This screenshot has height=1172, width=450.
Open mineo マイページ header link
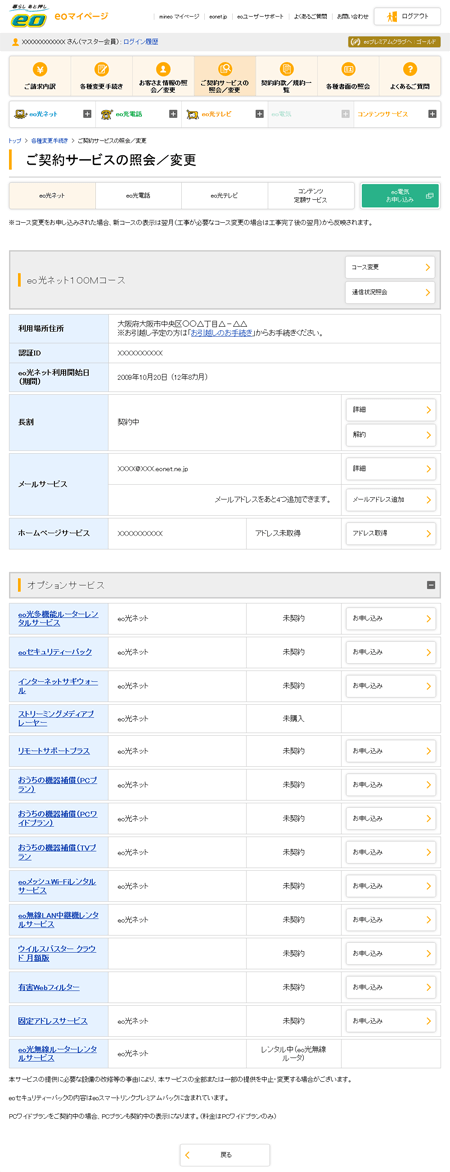click(179, 16)
